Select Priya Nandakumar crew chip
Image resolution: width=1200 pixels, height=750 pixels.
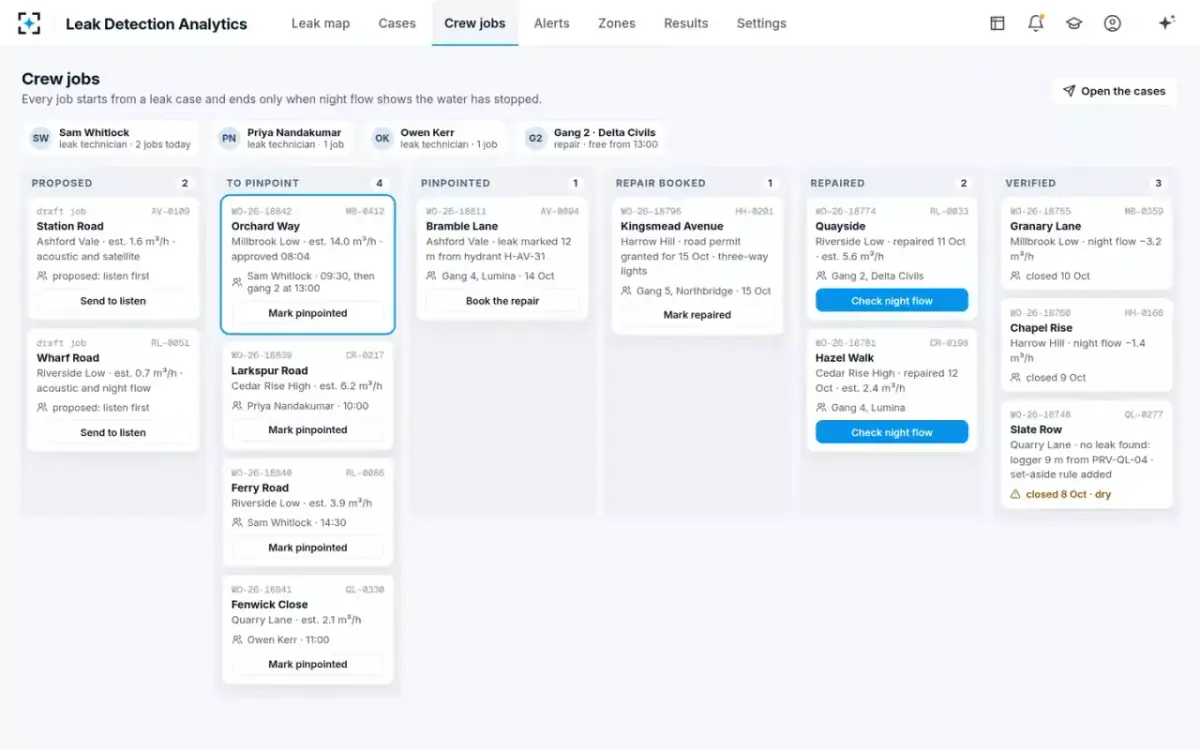click(x=283, y=138)
